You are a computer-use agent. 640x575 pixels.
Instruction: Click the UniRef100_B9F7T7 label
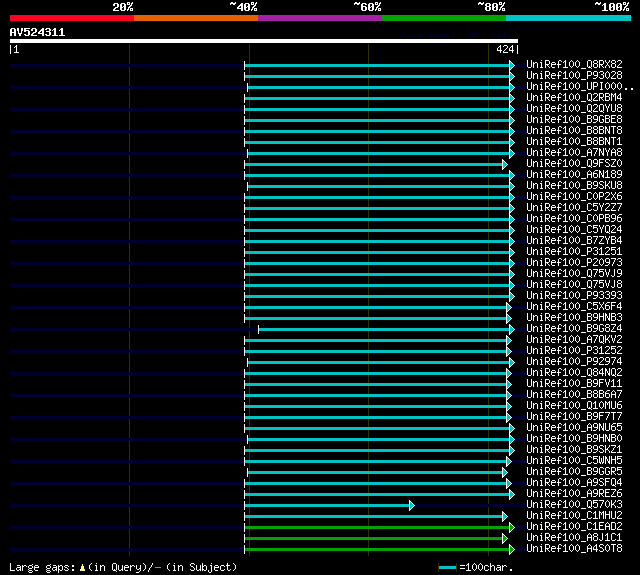tap(574, 417)
